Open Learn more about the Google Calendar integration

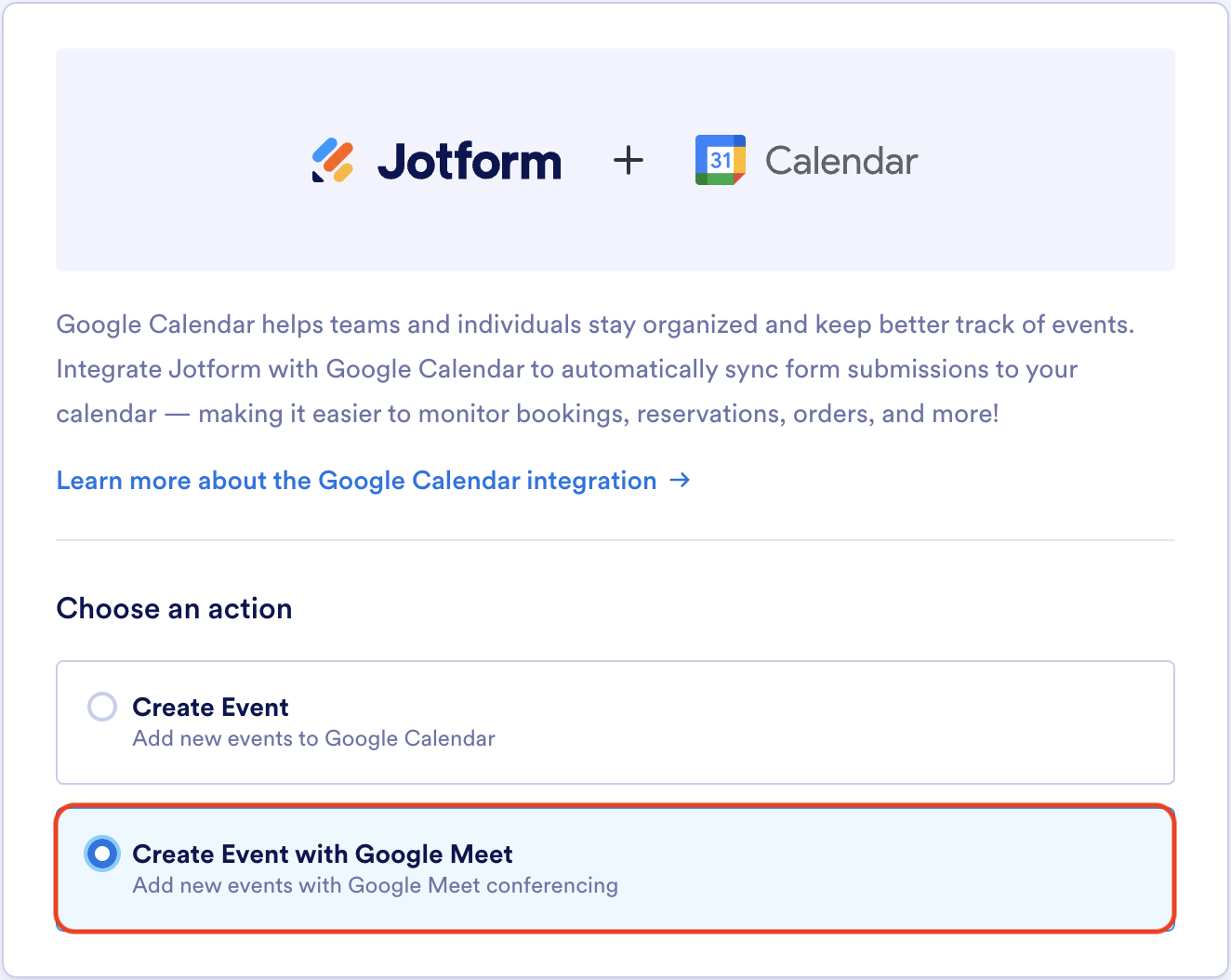(x=356, y=481)
